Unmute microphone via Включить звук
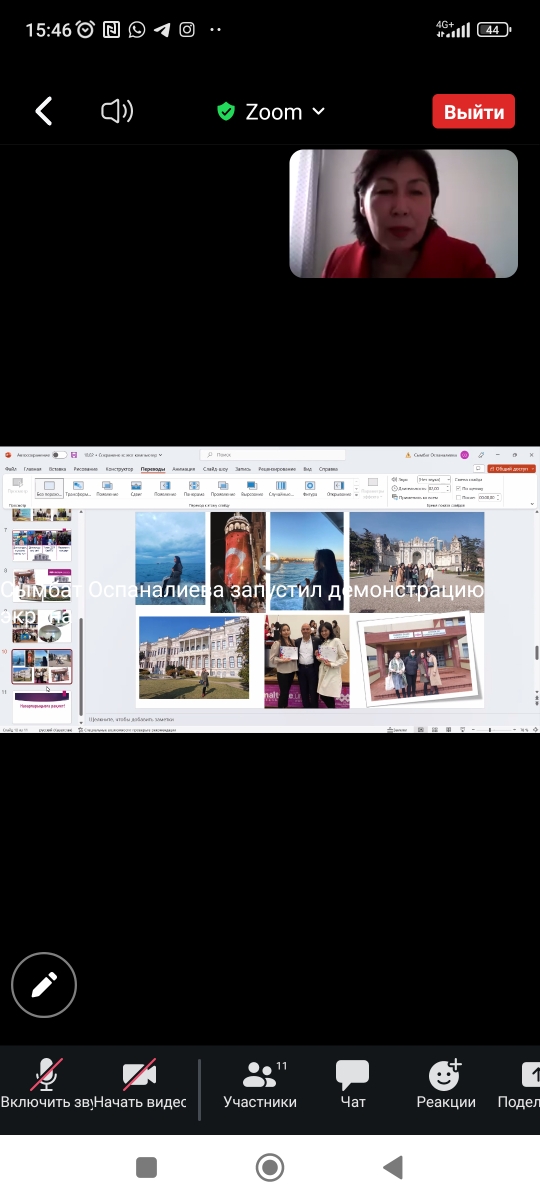540x1200 pixels. [x=46, y=1085]
